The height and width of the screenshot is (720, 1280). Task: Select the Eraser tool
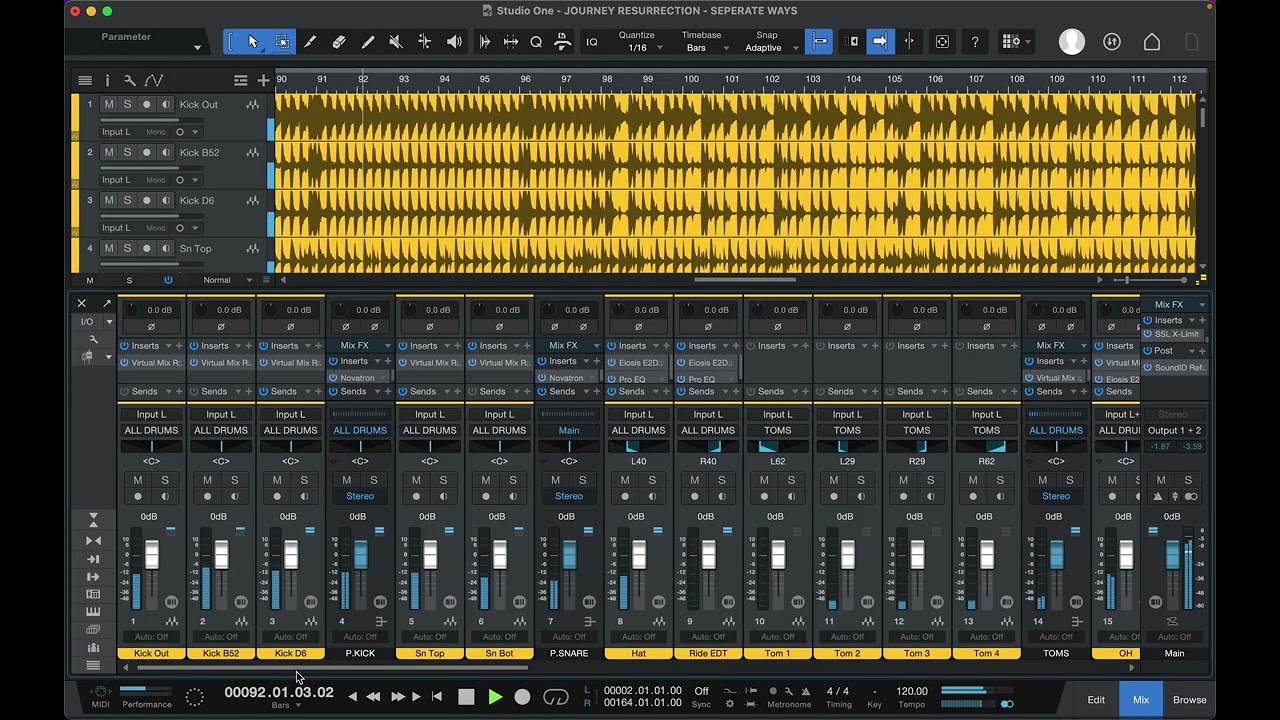(339, 42)
